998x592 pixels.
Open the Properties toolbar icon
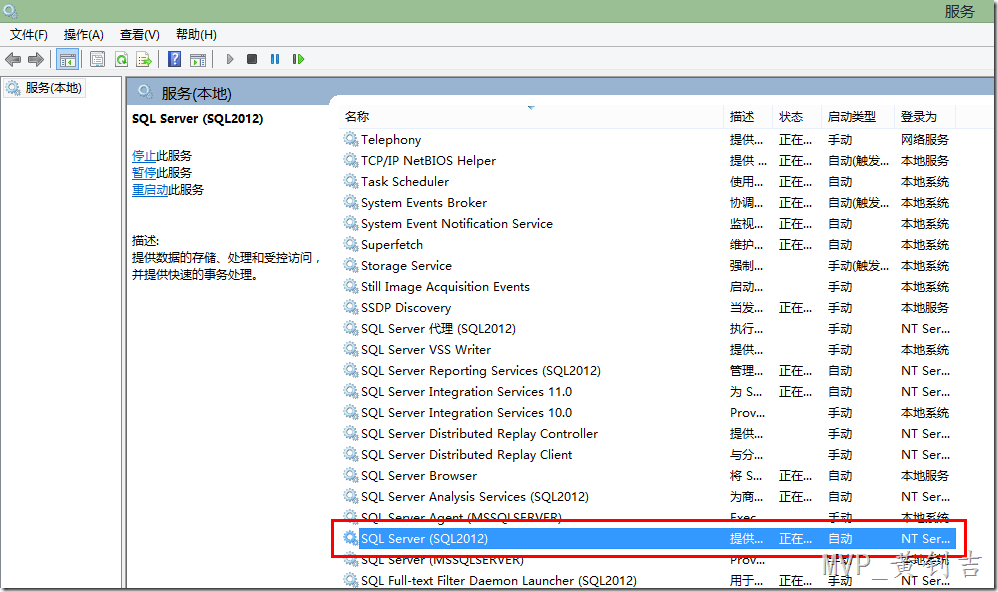pyautogui.click(x=97, y=59)
